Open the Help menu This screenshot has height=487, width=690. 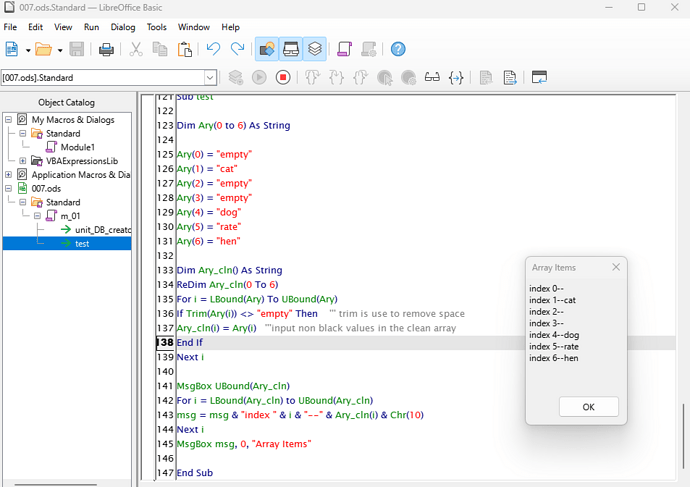coord(230,27)
